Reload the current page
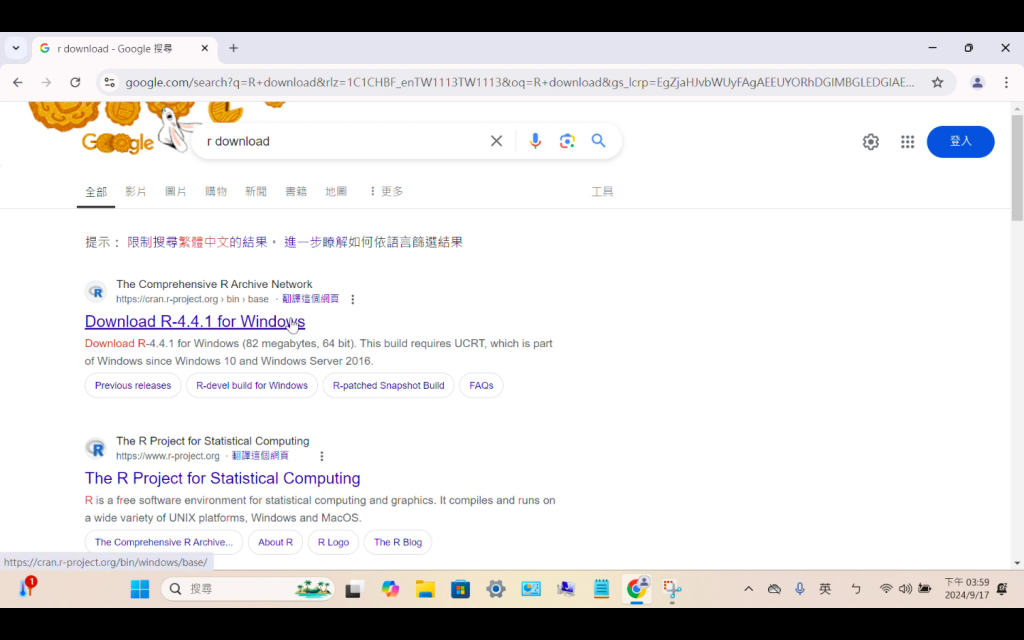Image resolution: width=1024 pixels, height=640 pixels. (x=75, y=82)
